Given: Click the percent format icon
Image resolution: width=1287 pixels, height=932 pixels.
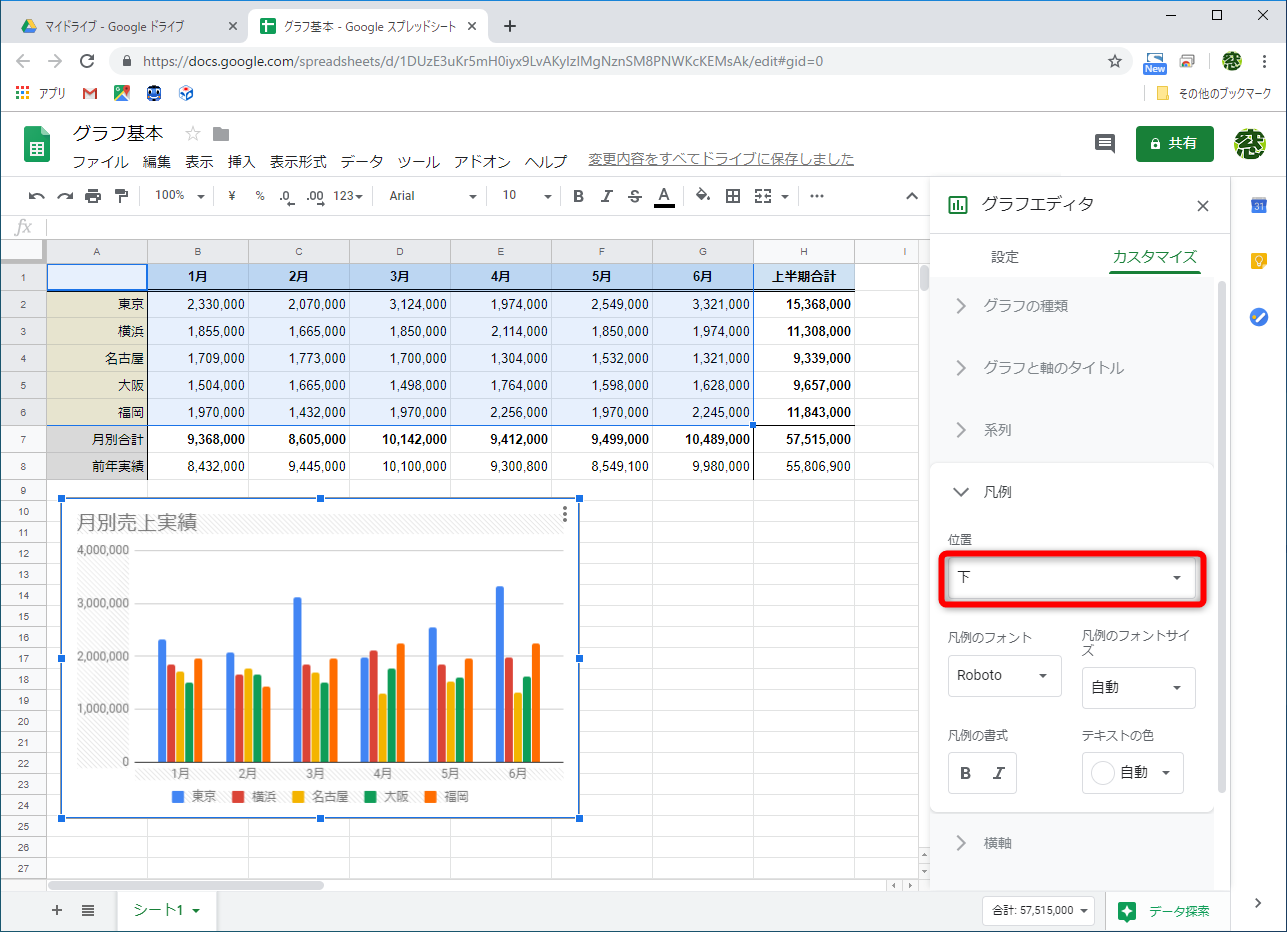Looking at the screenshot, I should (x=258, y=196).
